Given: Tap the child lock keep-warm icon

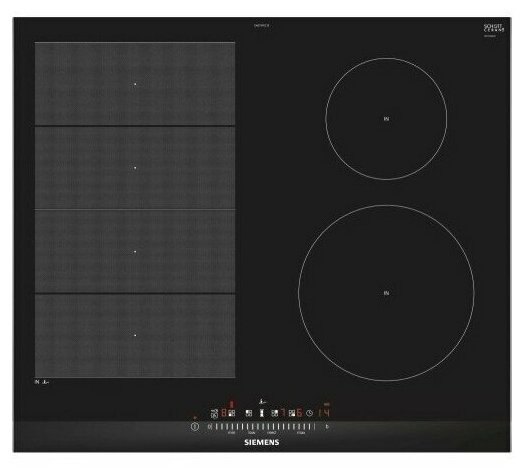Looking at the screenshot, I should pyautogui.click(x=215, y=413).
